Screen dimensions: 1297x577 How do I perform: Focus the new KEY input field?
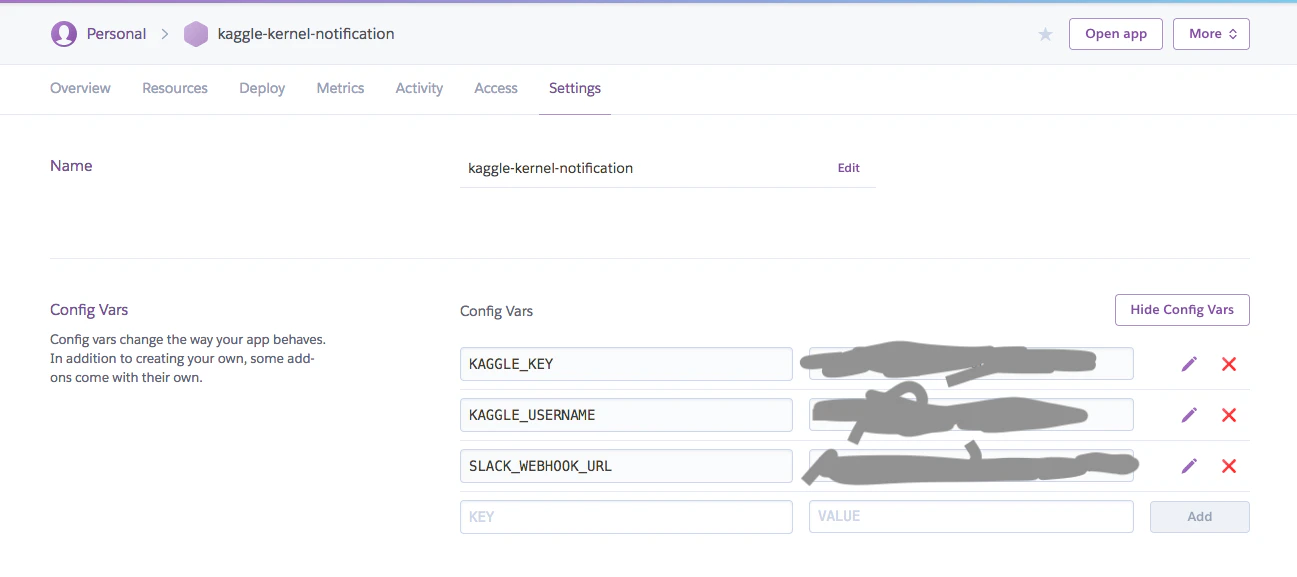(626, 517)
